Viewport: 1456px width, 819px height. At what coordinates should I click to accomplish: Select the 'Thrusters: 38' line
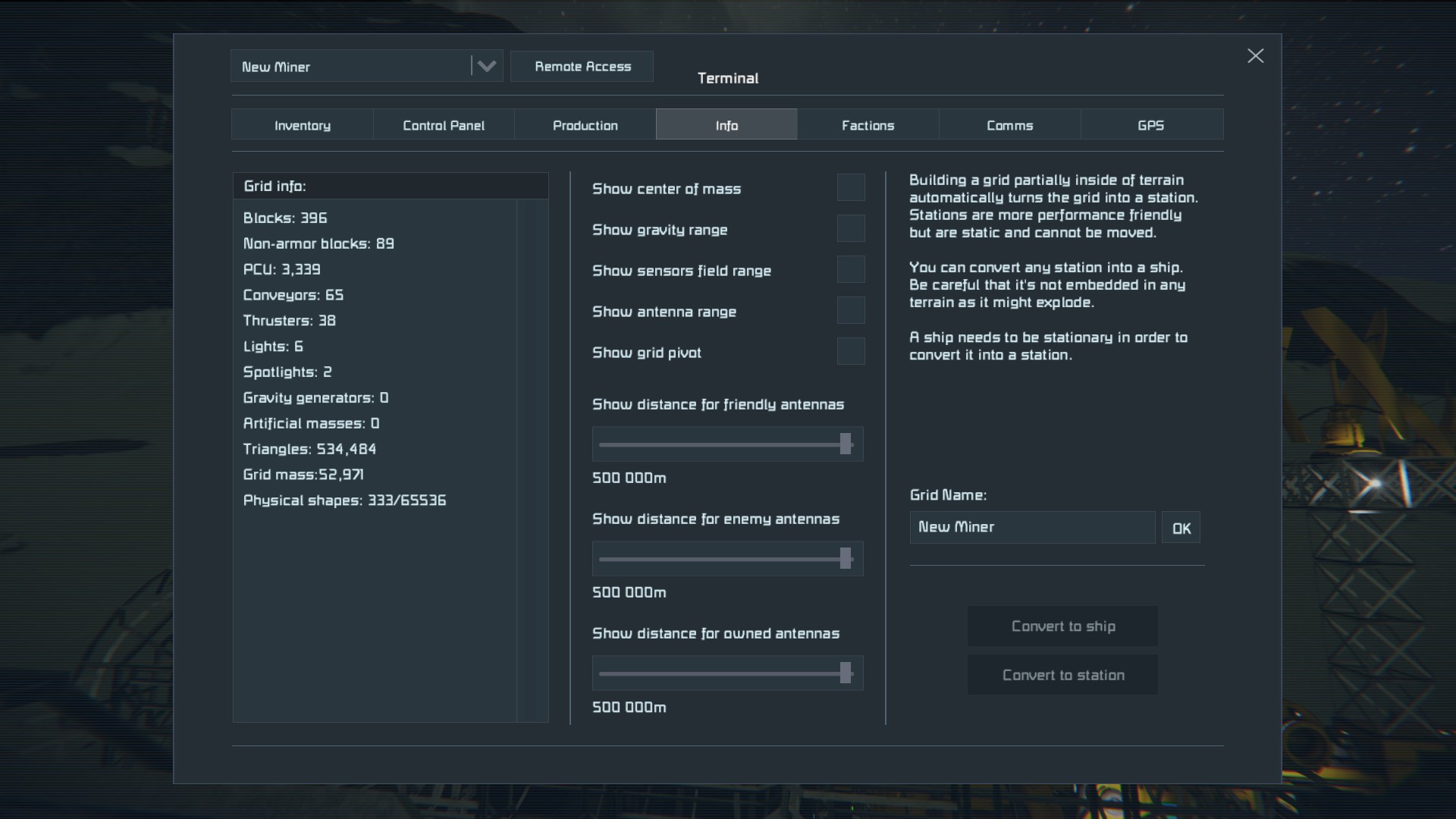click(x=289, y=321)
